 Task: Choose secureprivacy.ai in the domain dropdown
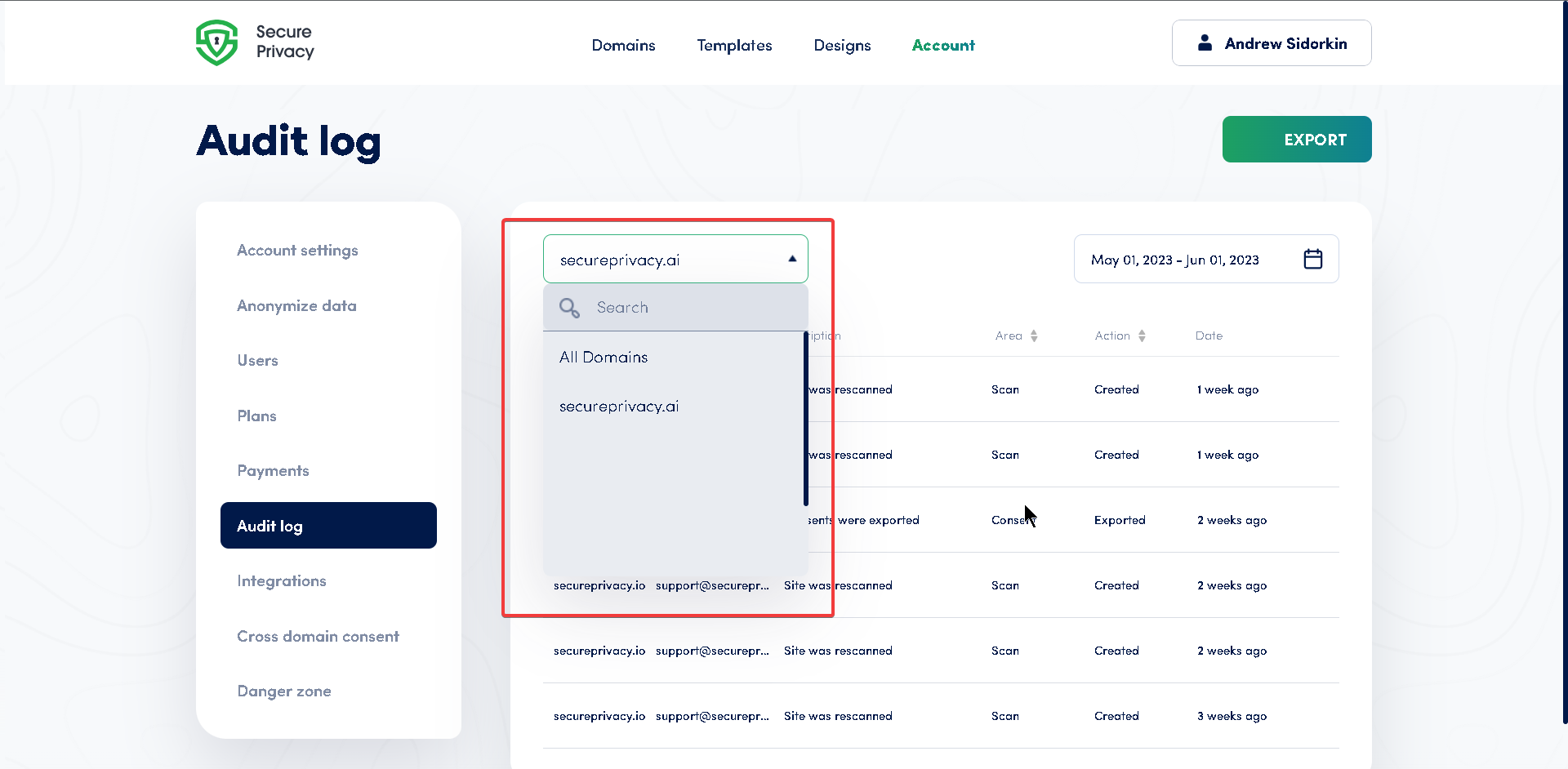pos(618,406)
